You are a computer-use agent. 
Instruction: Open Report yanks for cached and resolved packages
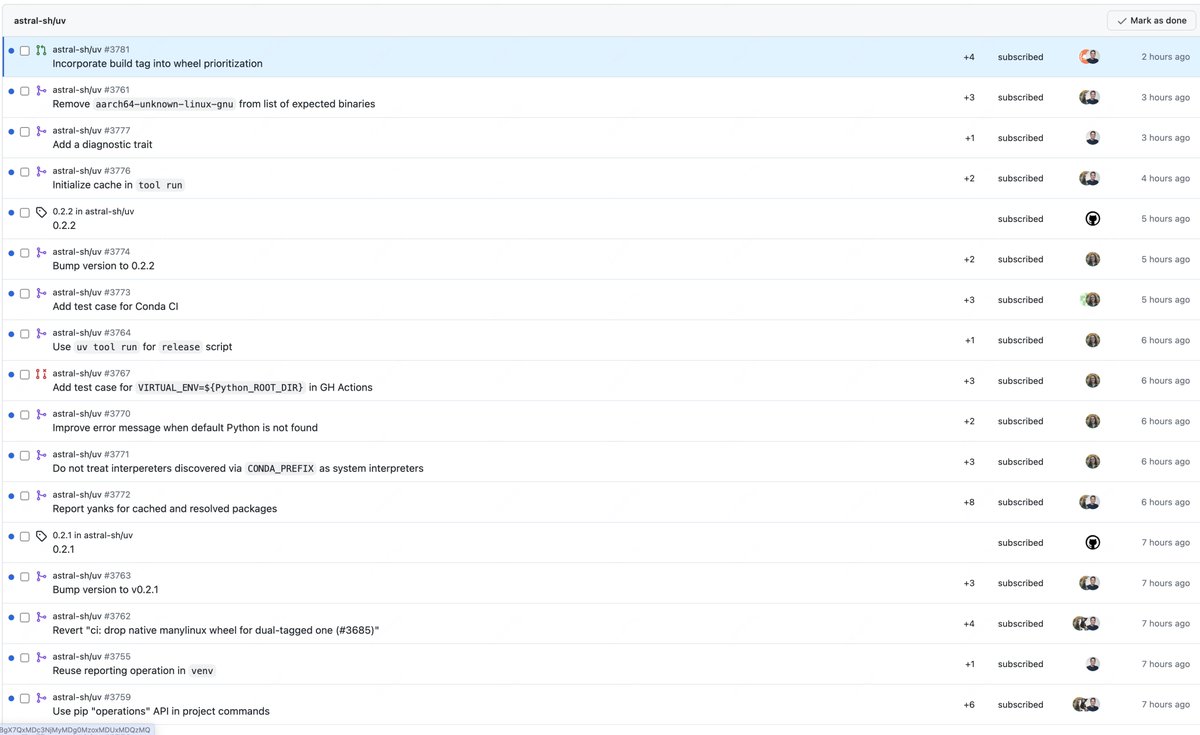click(x=165, y=509)
